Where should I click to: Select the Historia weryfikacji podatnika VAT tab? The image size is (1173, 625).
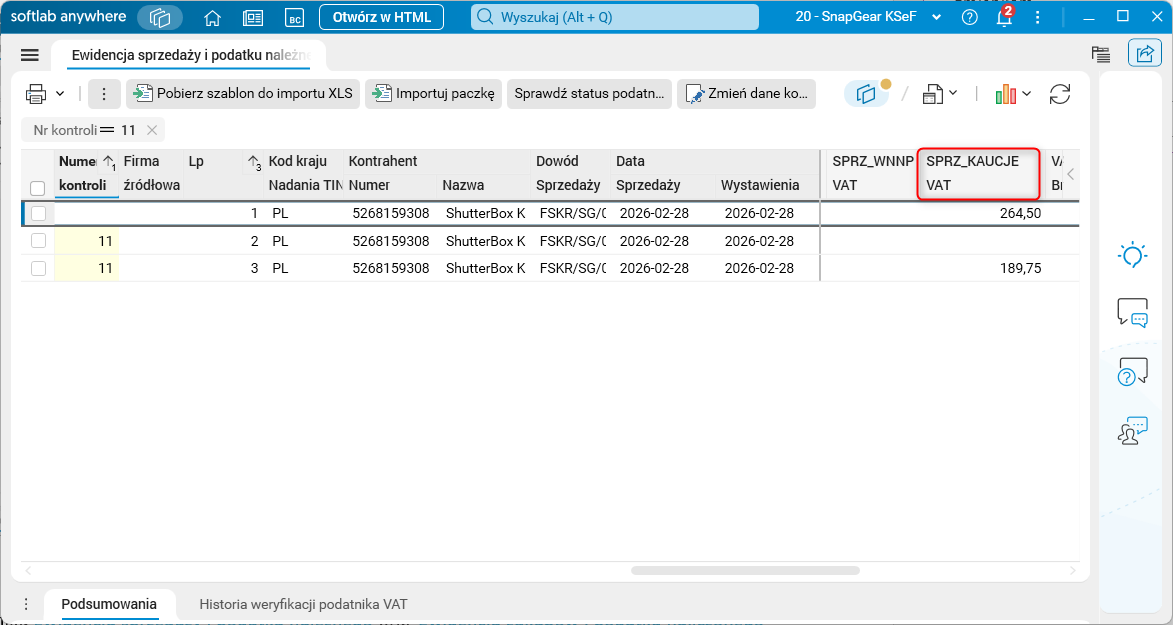click(303, 604)
